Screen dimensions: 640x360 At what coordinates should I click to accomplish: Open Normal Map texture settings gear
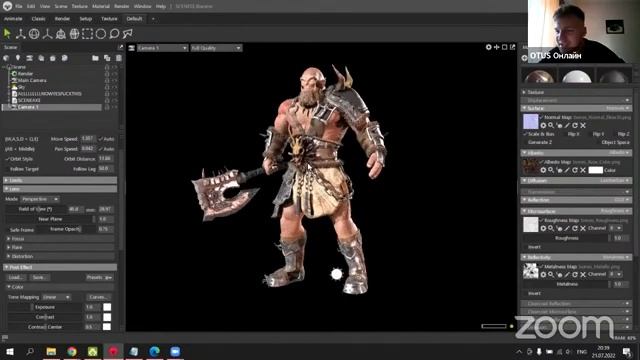click(543, 125)
